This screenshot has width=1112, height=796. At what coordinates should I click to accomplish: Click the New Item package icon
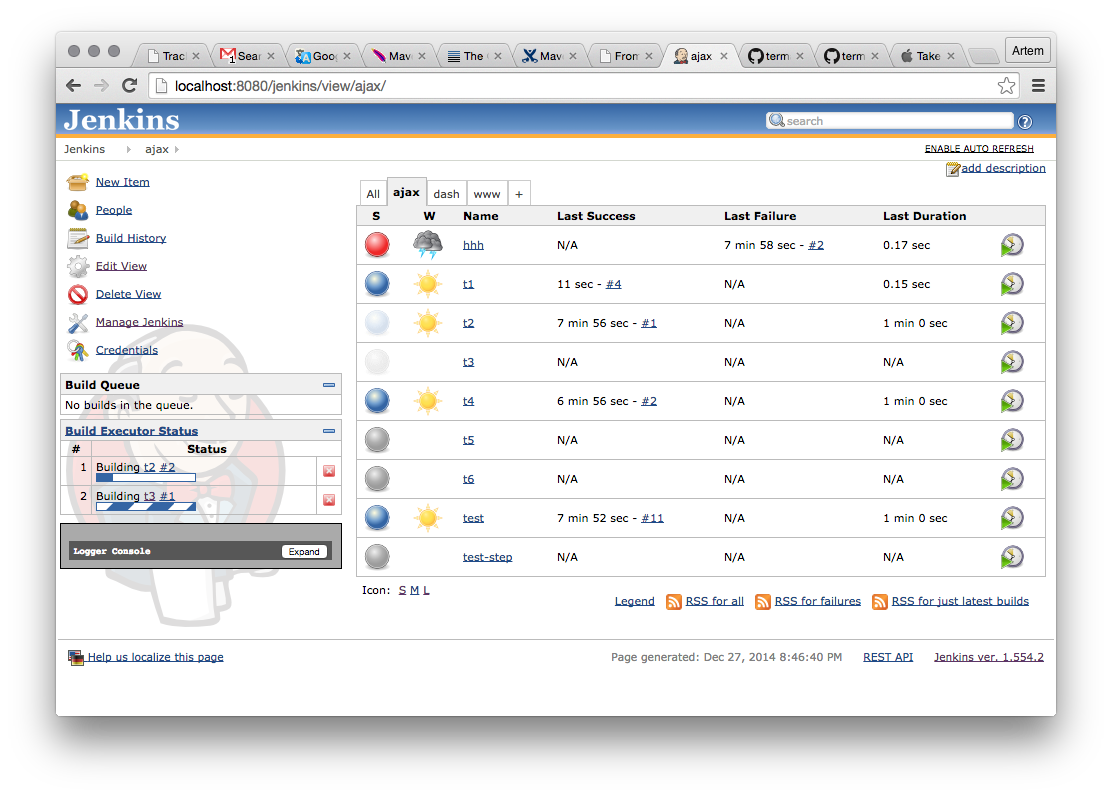(77, 182)
